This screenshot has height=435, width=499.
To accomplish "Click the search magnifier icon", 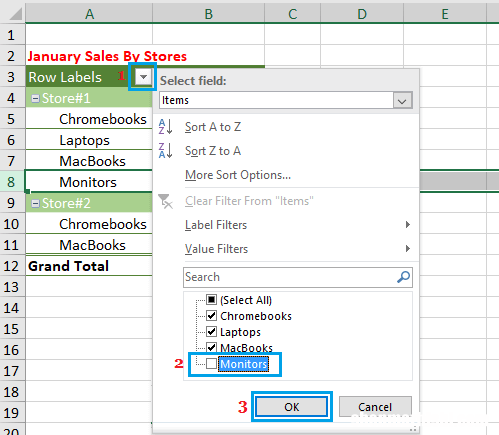I will pos(403,277).
